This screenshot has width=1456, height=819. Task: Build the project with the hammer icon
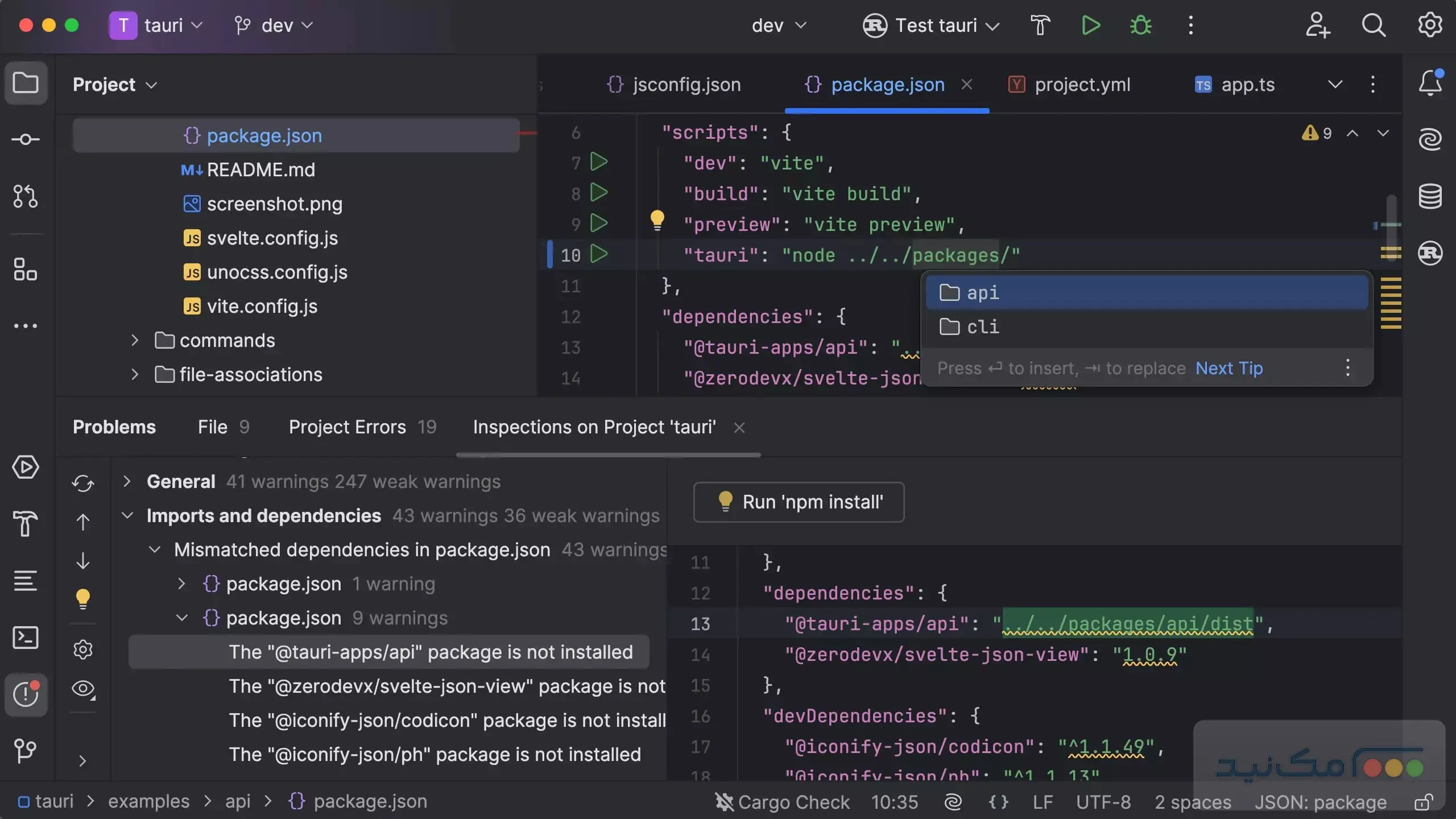[x=1040, y=25]
